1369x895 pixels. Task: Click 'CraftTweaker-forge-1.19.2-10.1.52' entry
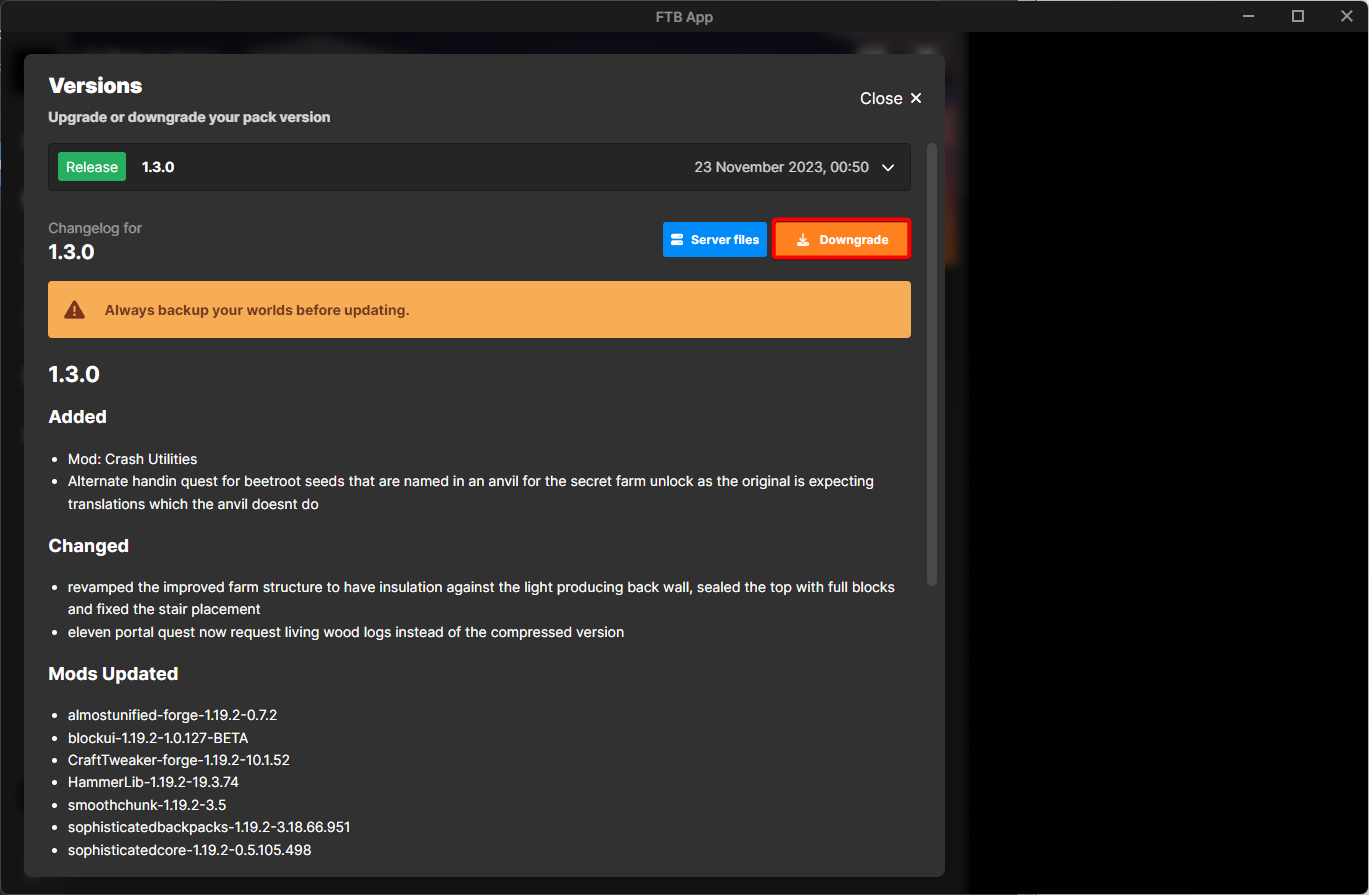[x=178, y=760]
